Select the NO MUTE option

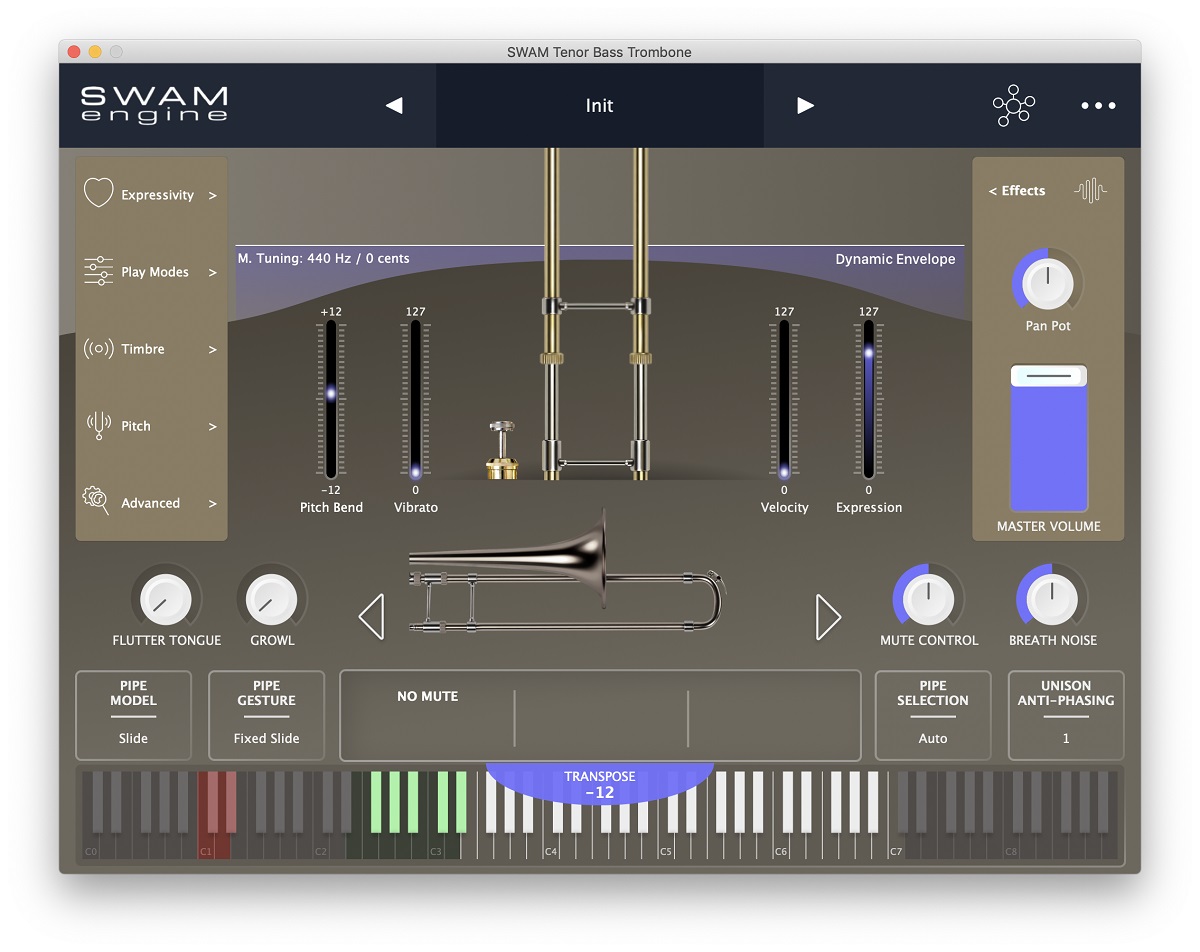pos(428,696)
